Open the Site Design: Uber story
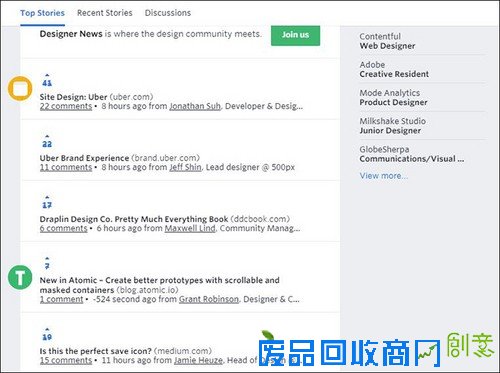 click(x=73, y=97)
